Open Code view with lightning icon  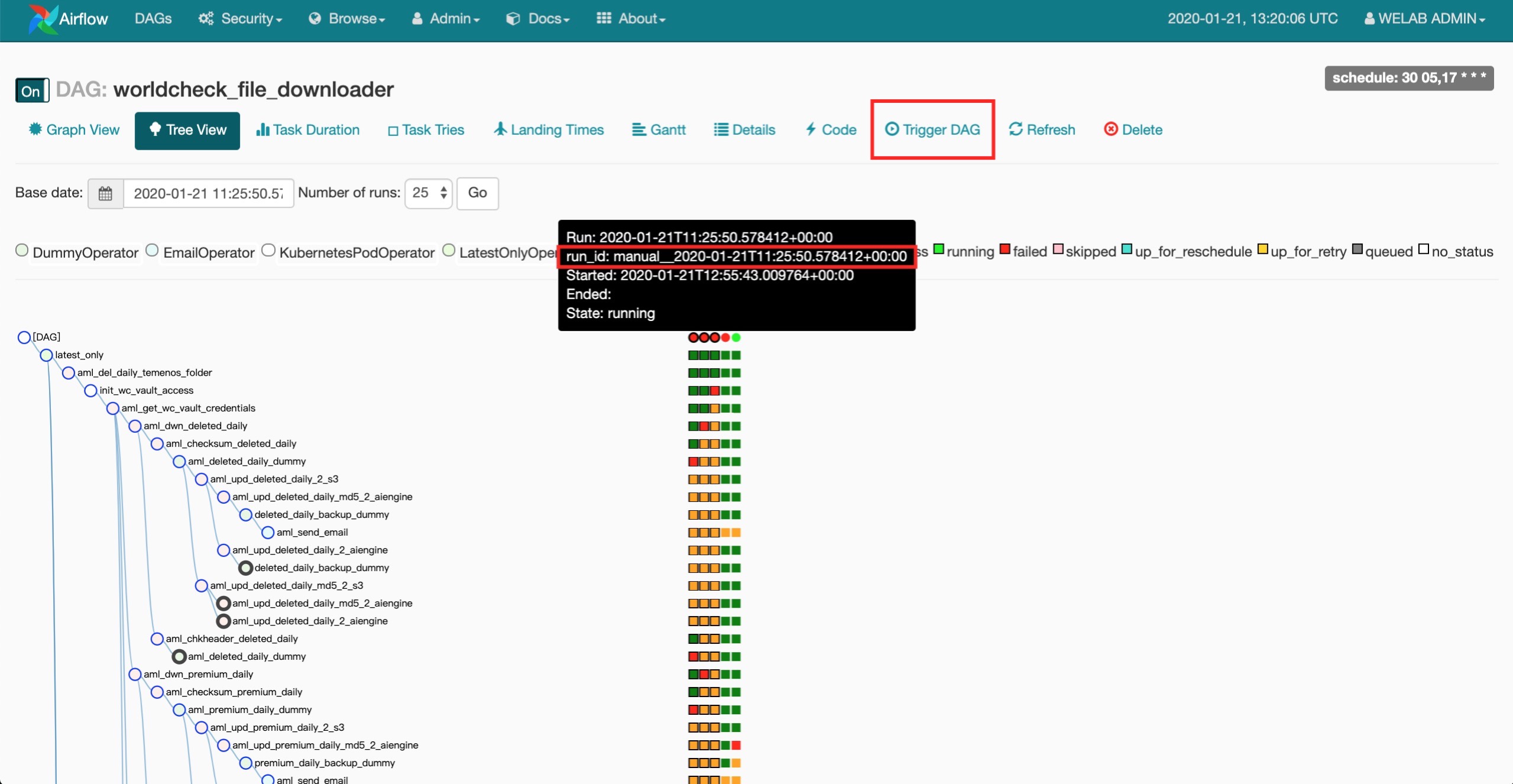pyautogui.click(x=831, y=129)
